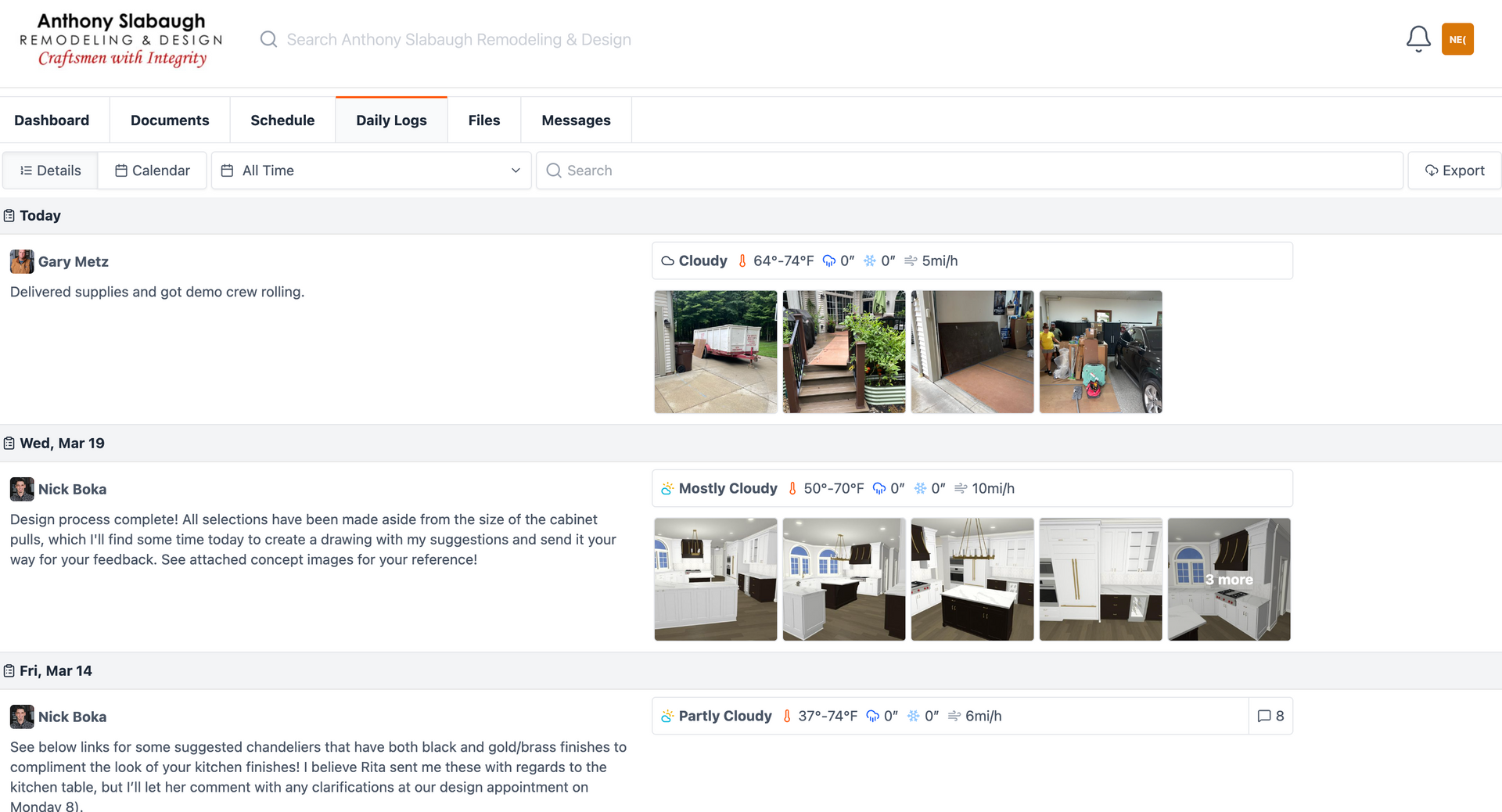Open the Documents tab
The width and height of the screenshot is (1502, 812).
pyautogui.click(x=170, y=120)
